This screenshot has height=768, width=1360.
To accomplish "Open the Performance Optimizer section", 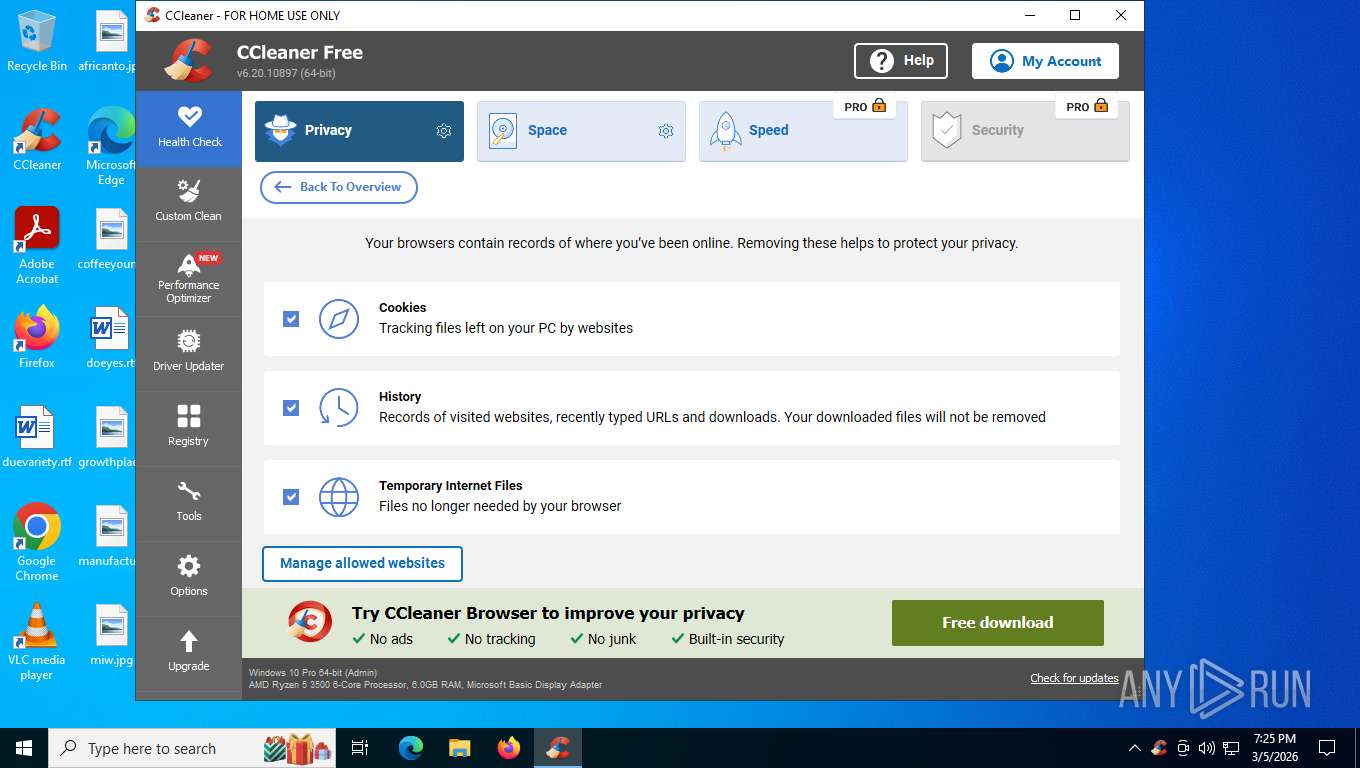I will (189, 279).
